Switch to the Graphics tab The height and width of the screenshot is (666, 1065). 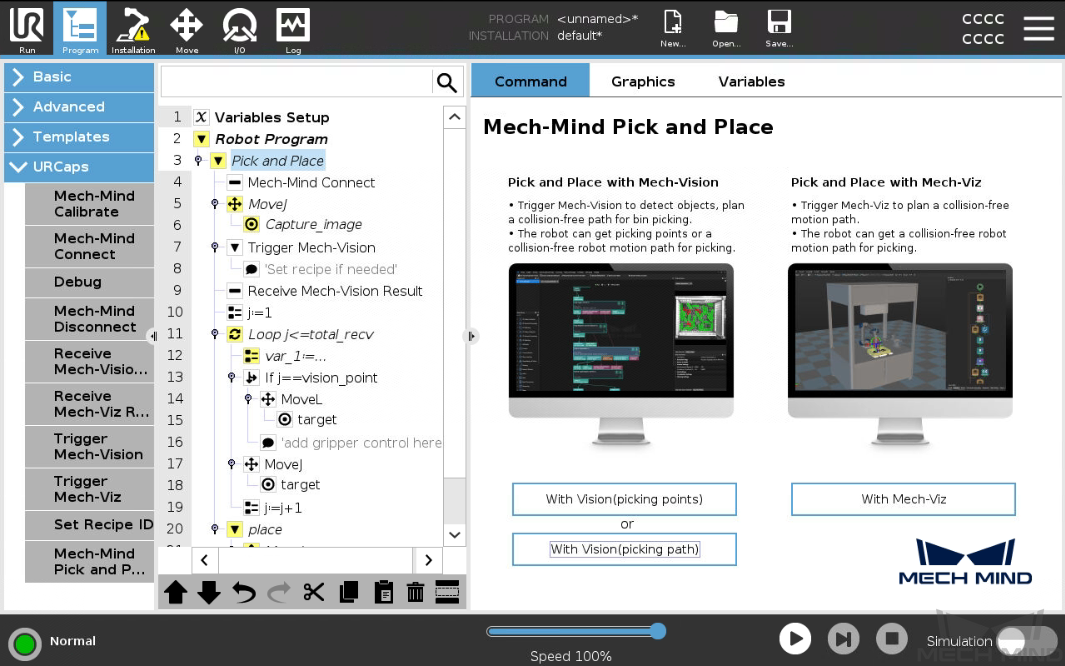click(x=643, y=81)
